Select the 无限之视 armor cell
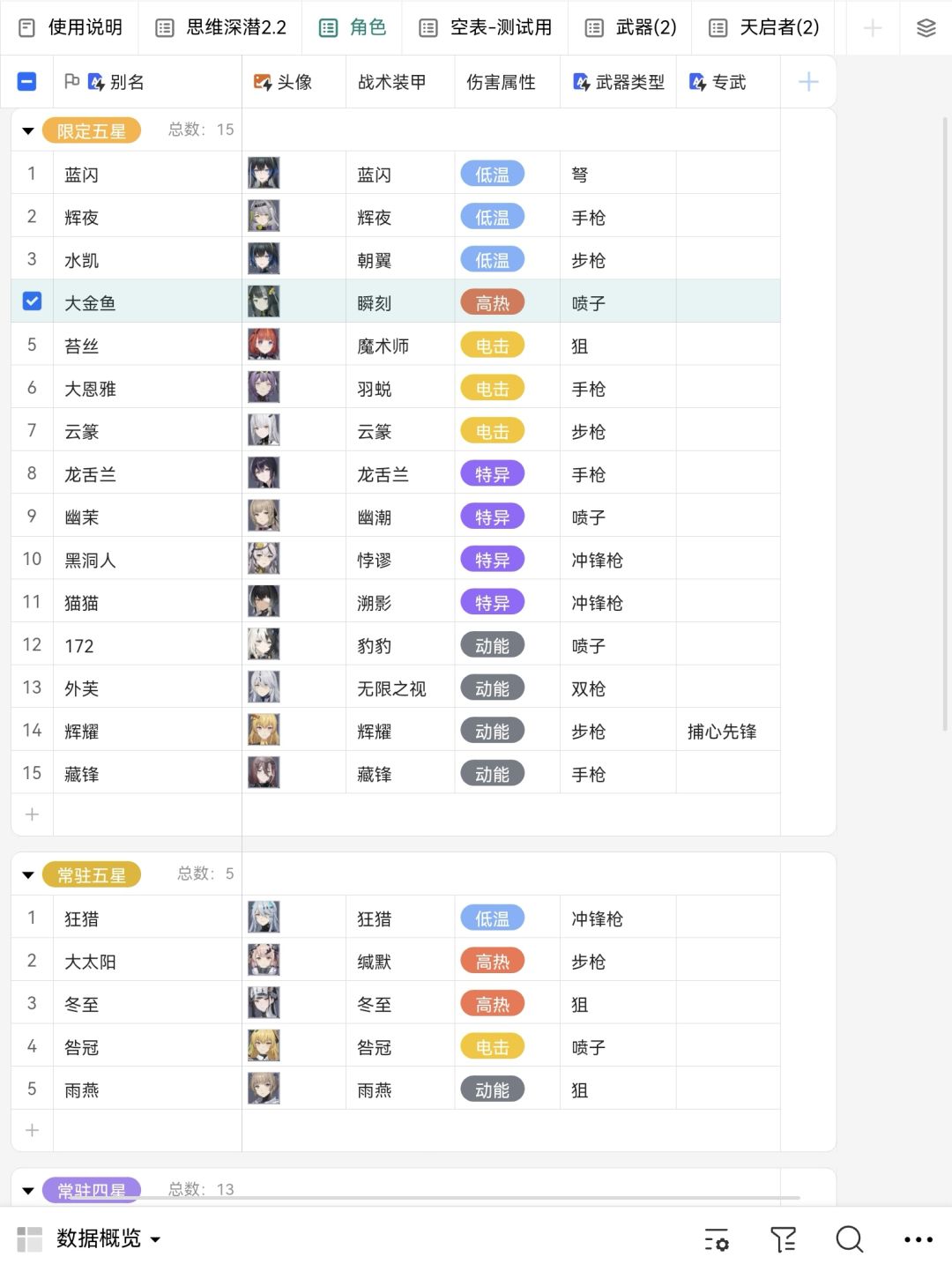This screenshot has height=1264, width=952. (x=399, y=688)
